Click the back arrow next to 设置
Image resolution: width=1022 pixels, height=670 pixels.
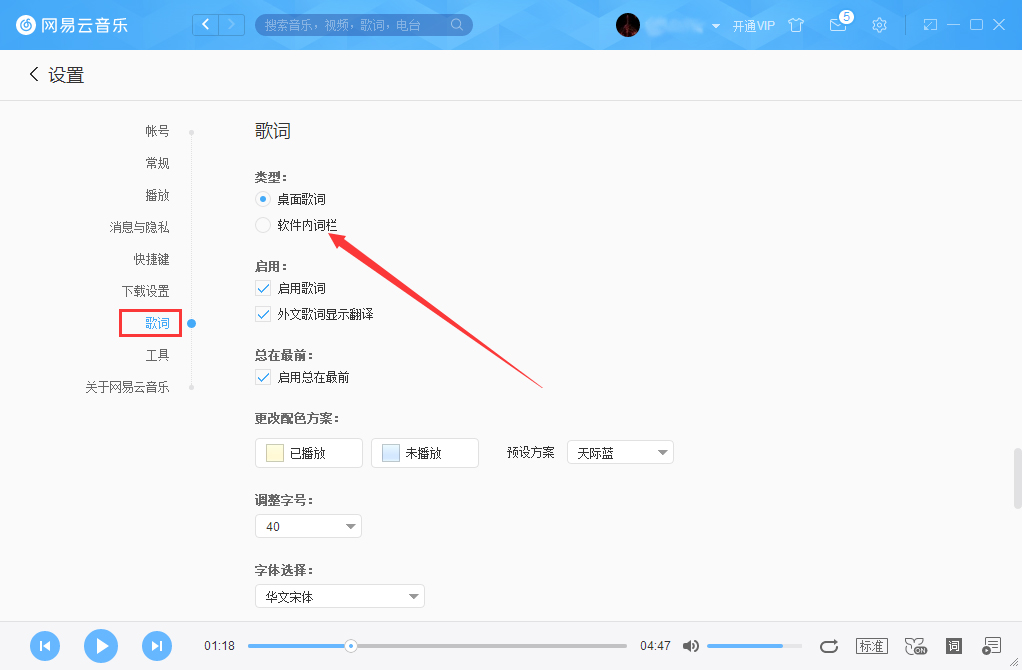pyautogui.click(x=33, y=74)
